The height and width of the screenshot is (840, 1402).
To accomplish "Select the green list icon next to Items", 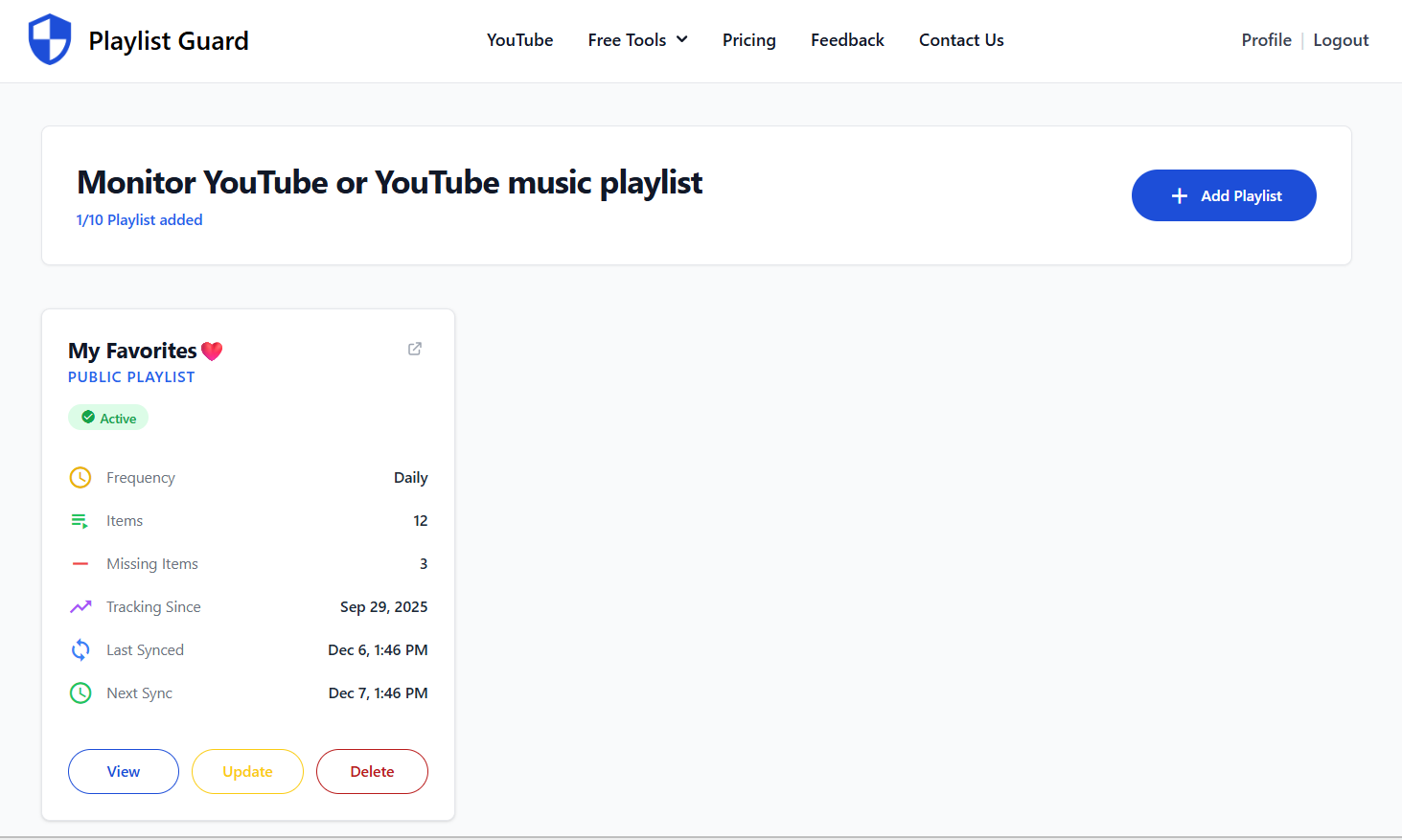I will click(x=80, y=520).
